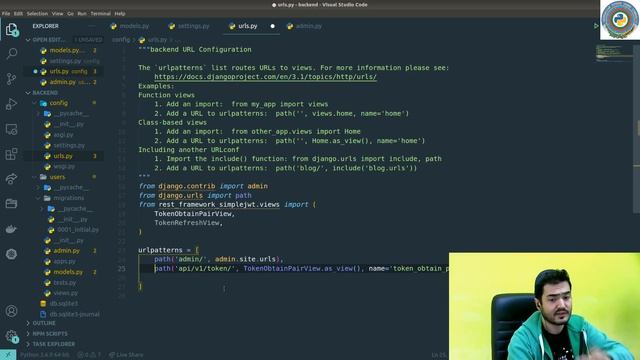Click the unsaved dot on urls.py tab
640x360 pixels.
tap(273, 26)
